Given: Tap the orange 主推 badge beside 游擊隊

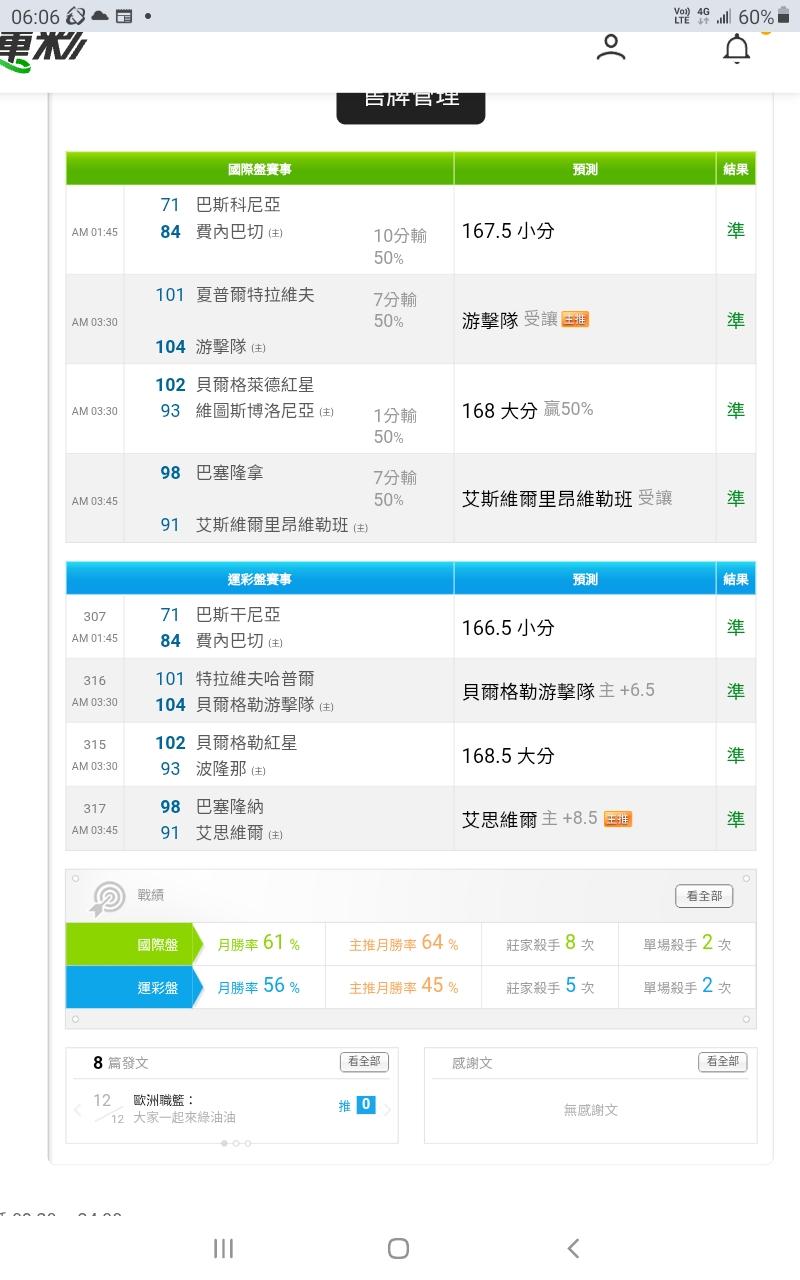Looking at the screenshot, I should (575, 320).
